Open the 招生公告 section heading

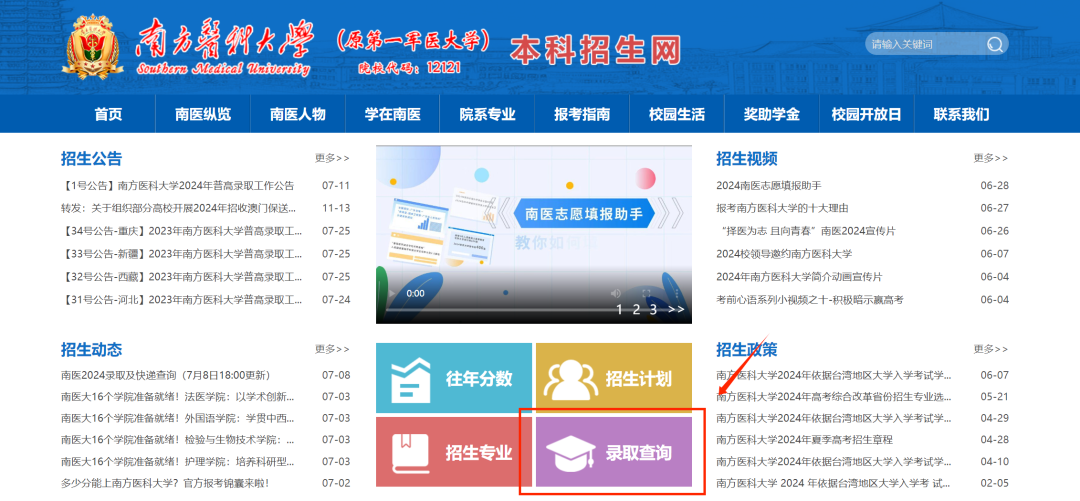(91, 159)
